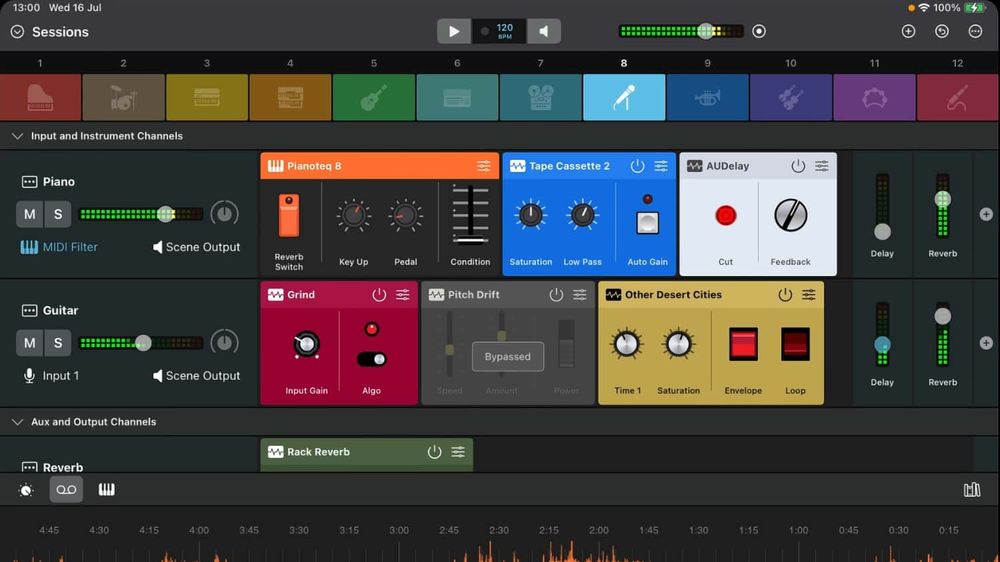Image resolution: width=1000 pixels, height=562 pixels.
Task: Click the tuner/metronome icon at bottom left
Action: click(26, 489)
